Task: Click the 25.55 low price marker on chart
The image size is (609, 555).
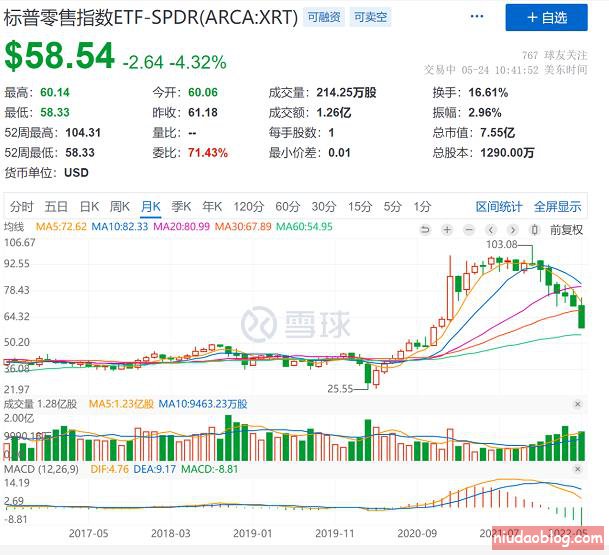Action: (x=340, y=389)
